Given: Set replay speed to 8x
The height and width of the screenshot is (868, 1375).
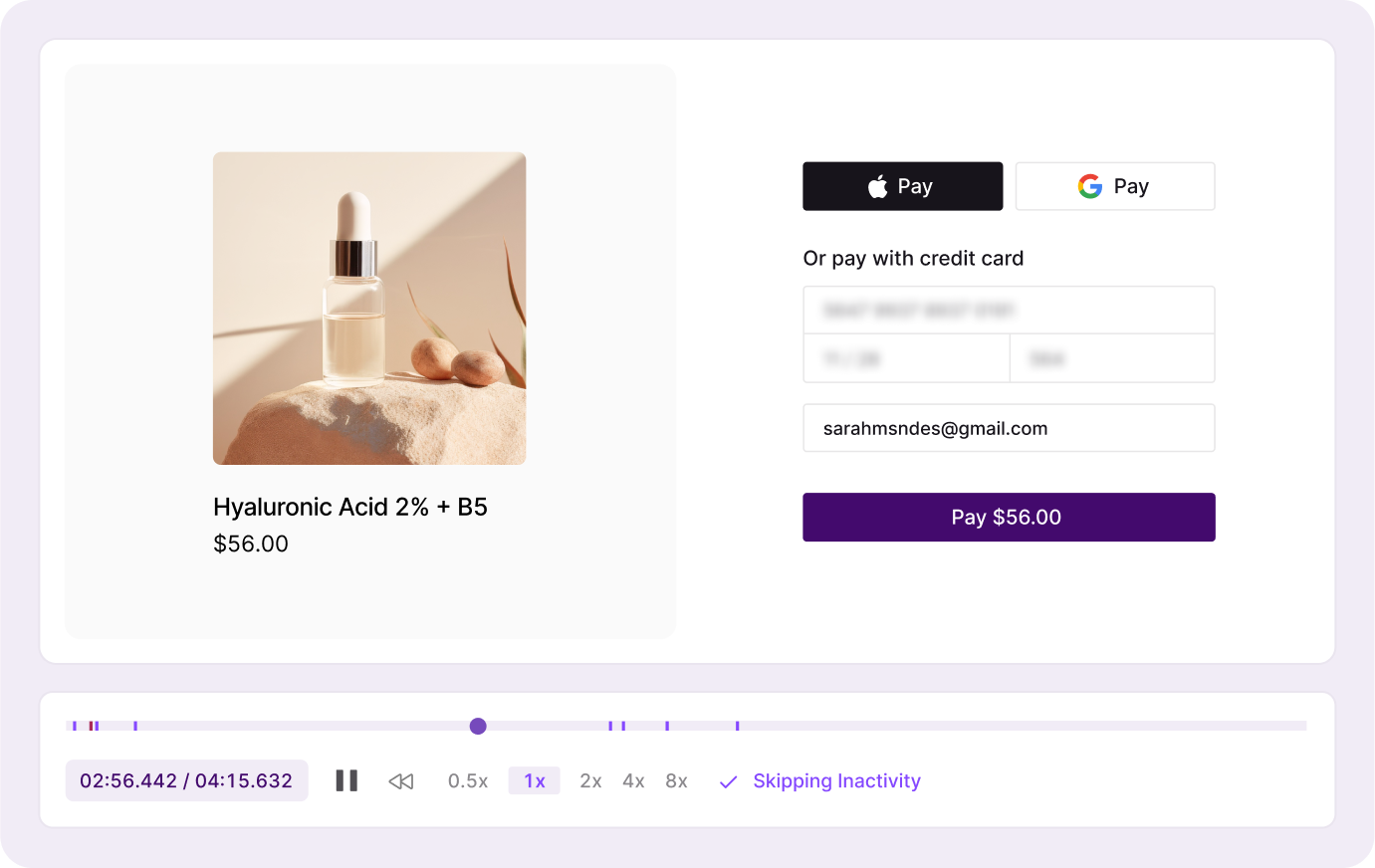Looking at the screenshot, I should (676, 781).
